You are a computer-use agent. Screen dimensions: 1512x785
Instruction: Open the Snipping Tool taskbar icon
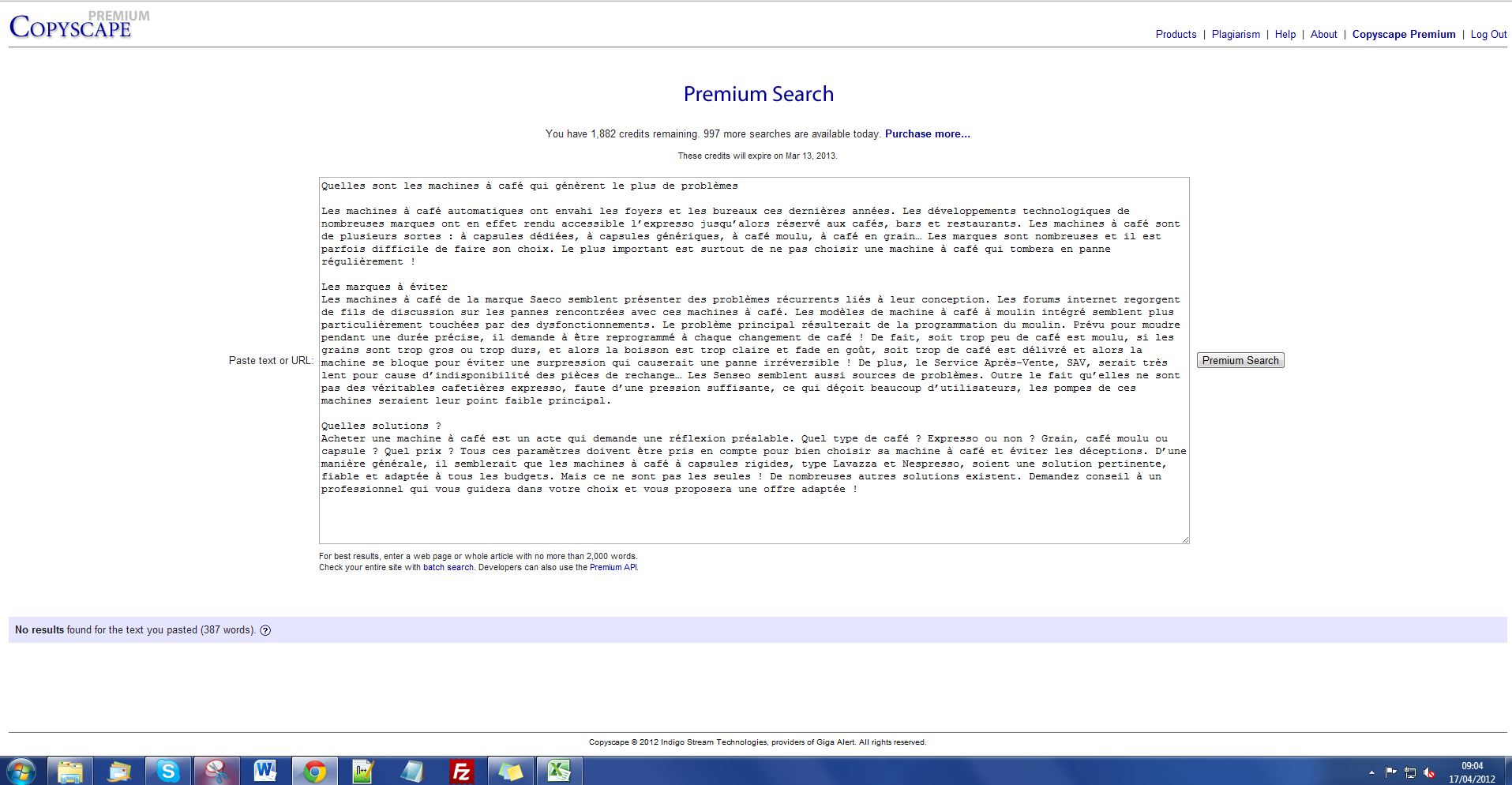point(216,771)
